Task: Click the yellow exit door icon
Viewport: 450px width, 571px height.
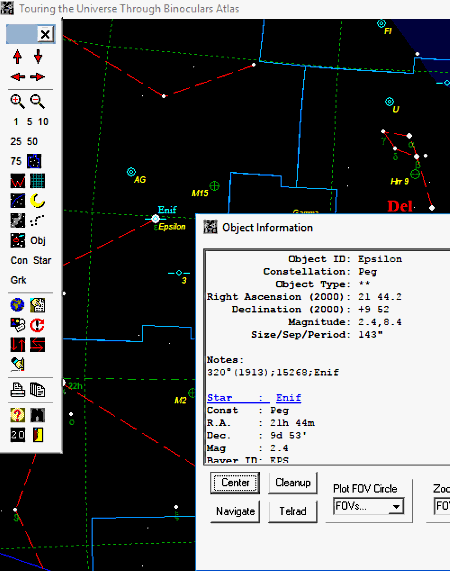Action: (38, 435)
